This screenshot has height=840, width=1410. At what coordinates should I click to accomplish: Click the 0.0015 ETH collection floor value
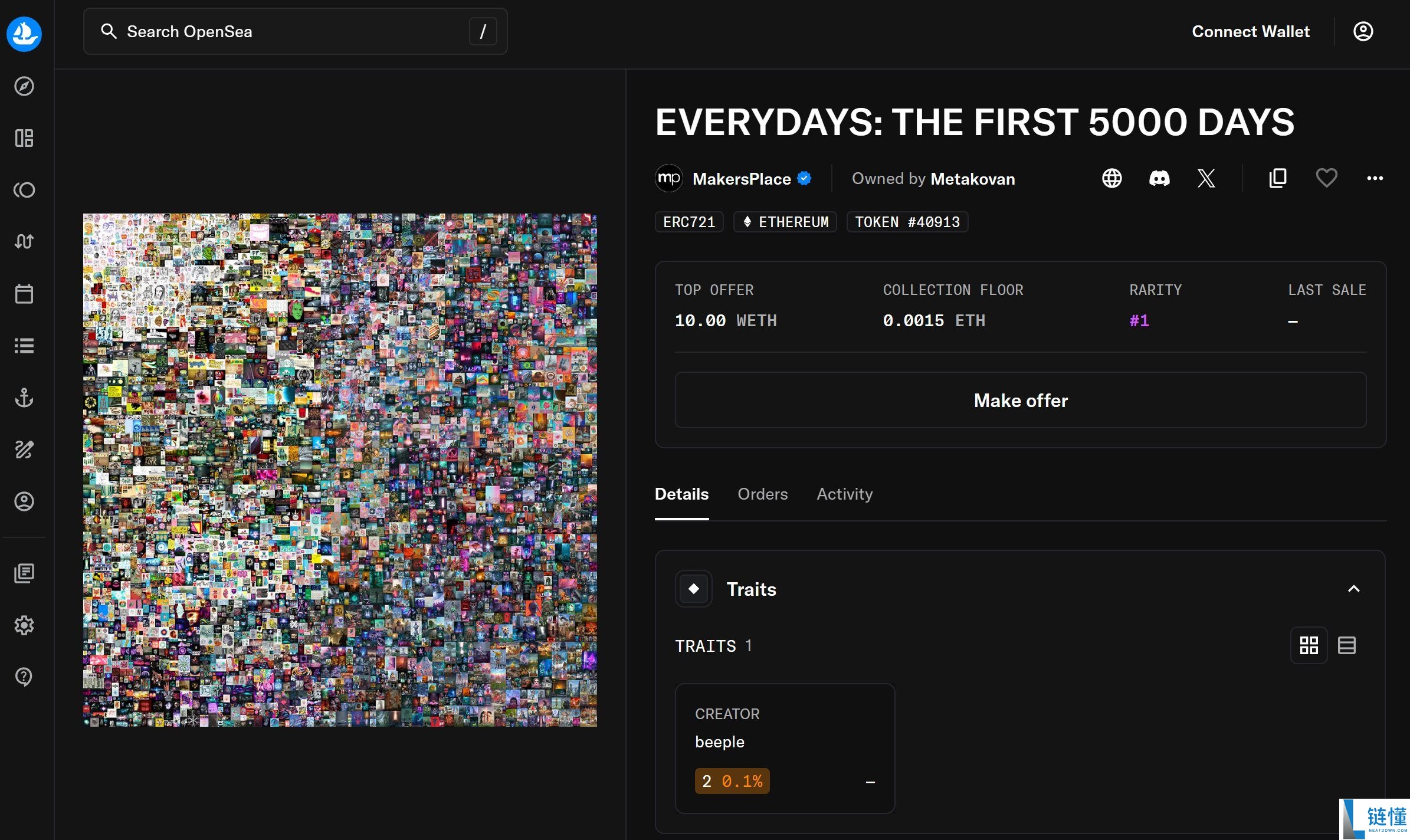click(x=934, y=320)
